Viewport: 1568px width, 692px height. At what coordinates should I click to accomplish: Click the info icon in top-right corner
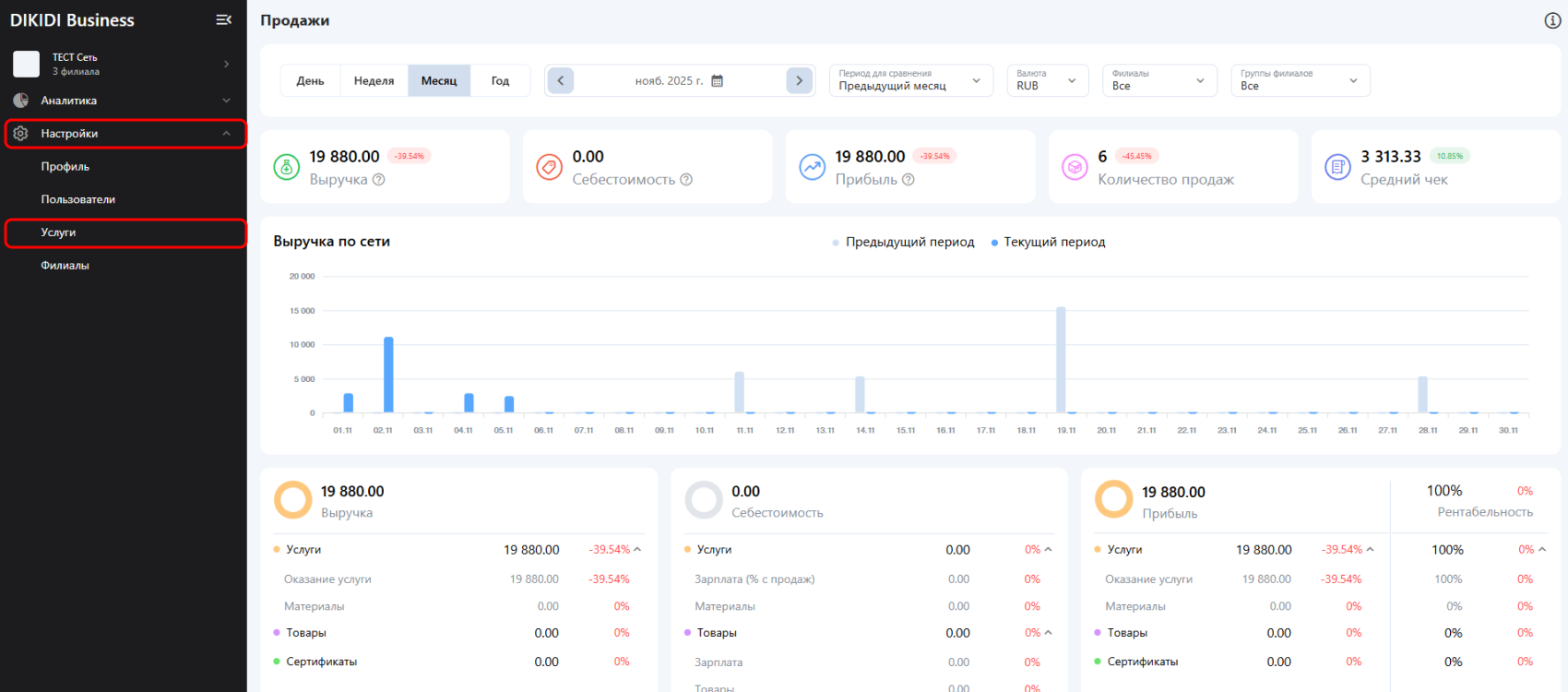click(1552, 20)
